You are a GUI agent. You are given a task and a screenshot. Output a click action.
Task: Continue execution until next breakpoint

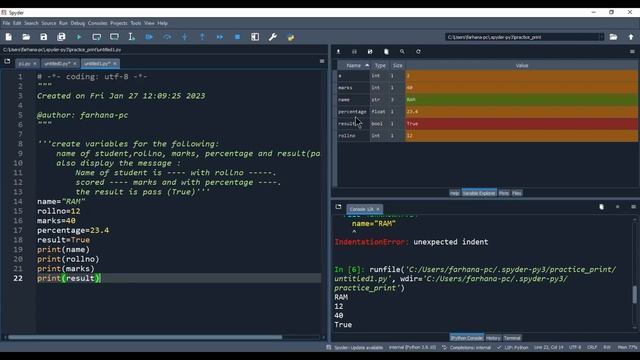[220, 37]
